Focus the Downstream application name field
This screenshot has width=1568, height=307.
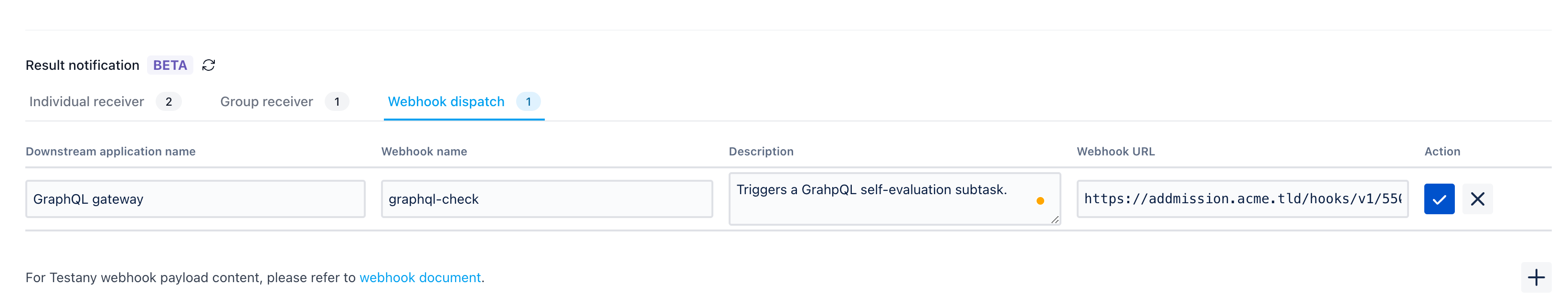195,199
